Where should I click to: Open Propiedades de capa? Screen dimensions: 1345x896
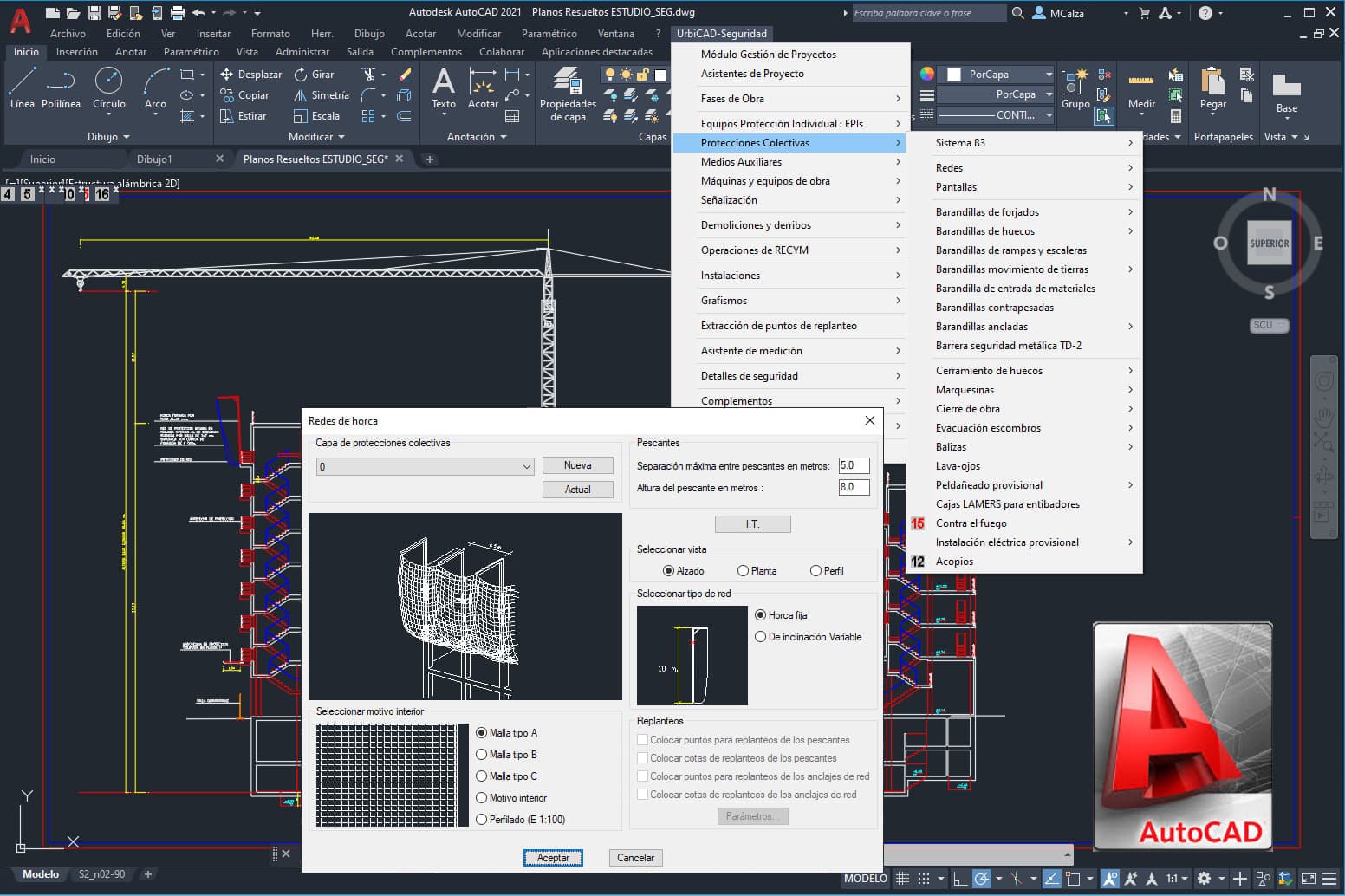pyautogui.click(x=568, y=94)
